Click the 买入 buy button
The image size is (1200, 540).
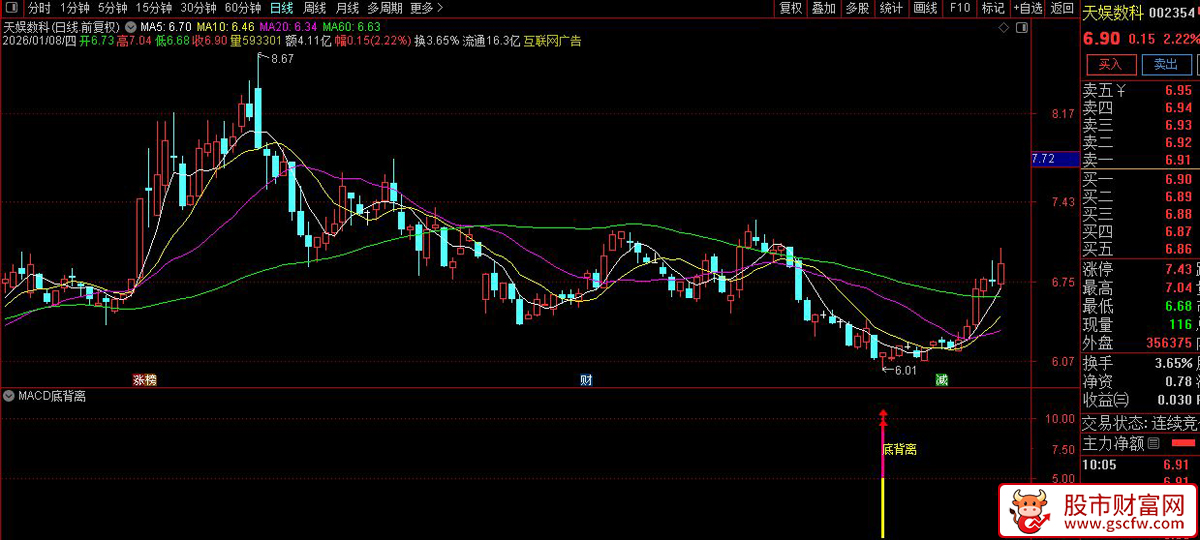[1111, 64]
